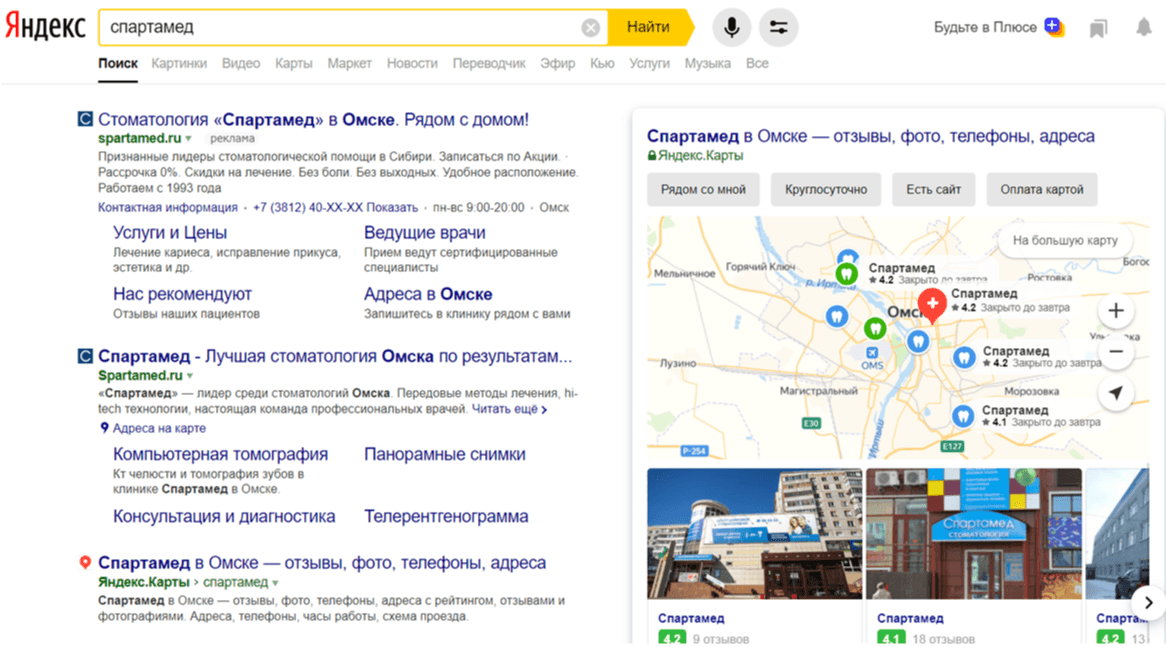Open the Эфир tab
This screenshot has width=1166, height=647.
(558, 64)
